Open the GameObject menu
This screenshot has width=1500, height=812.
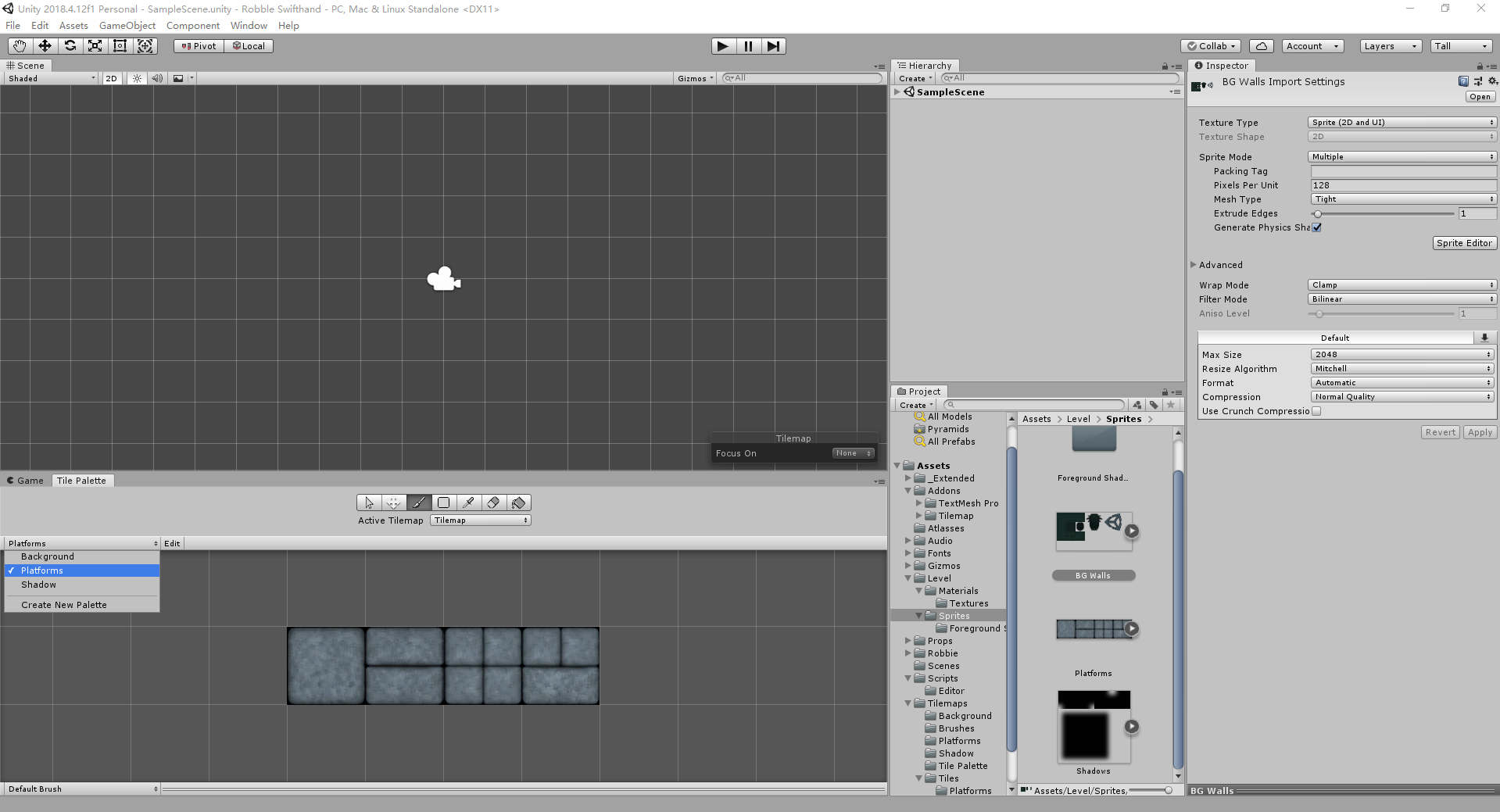(x=127, y=25)
